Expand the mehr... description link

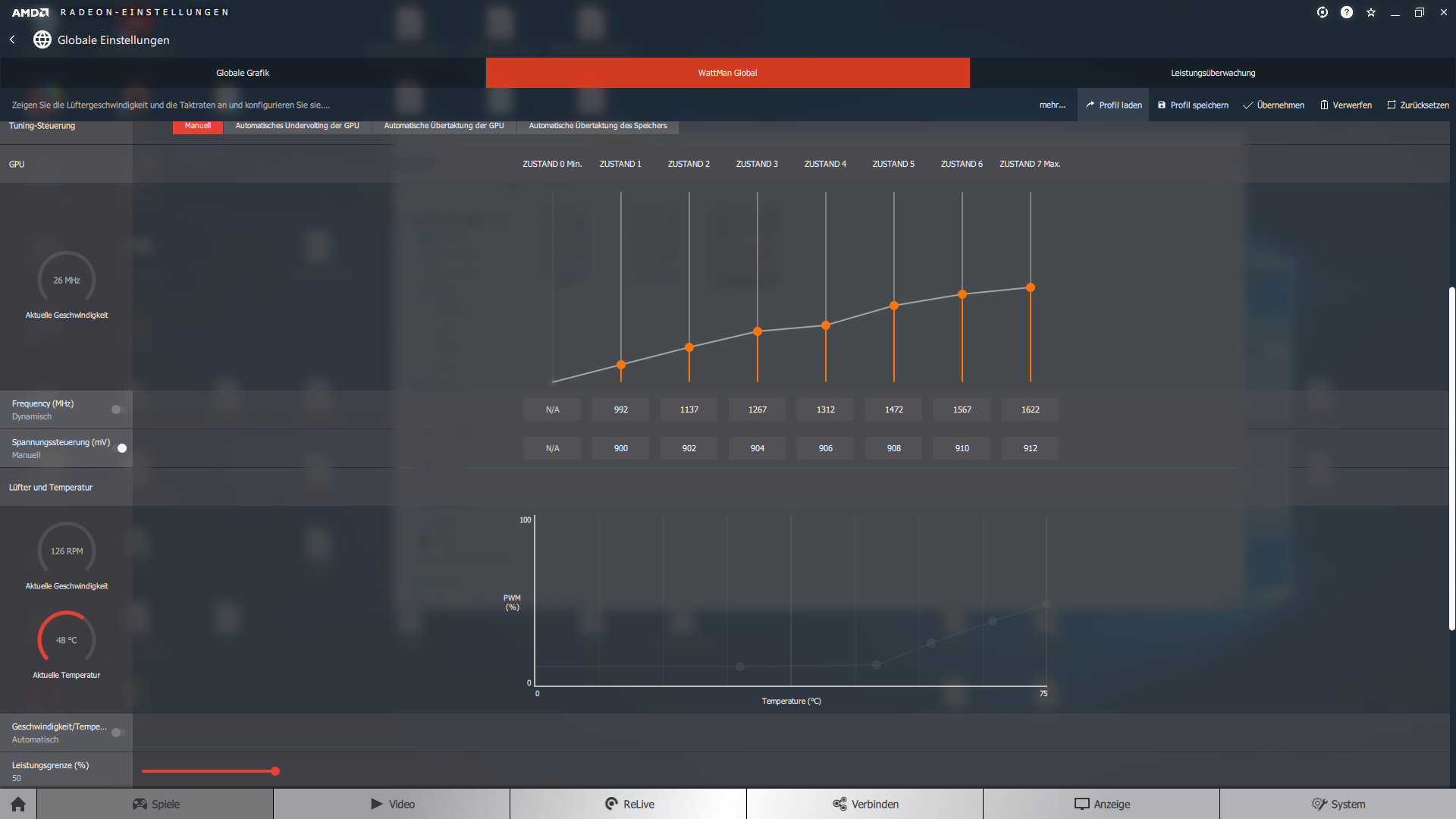click(x=1053, y=105)
